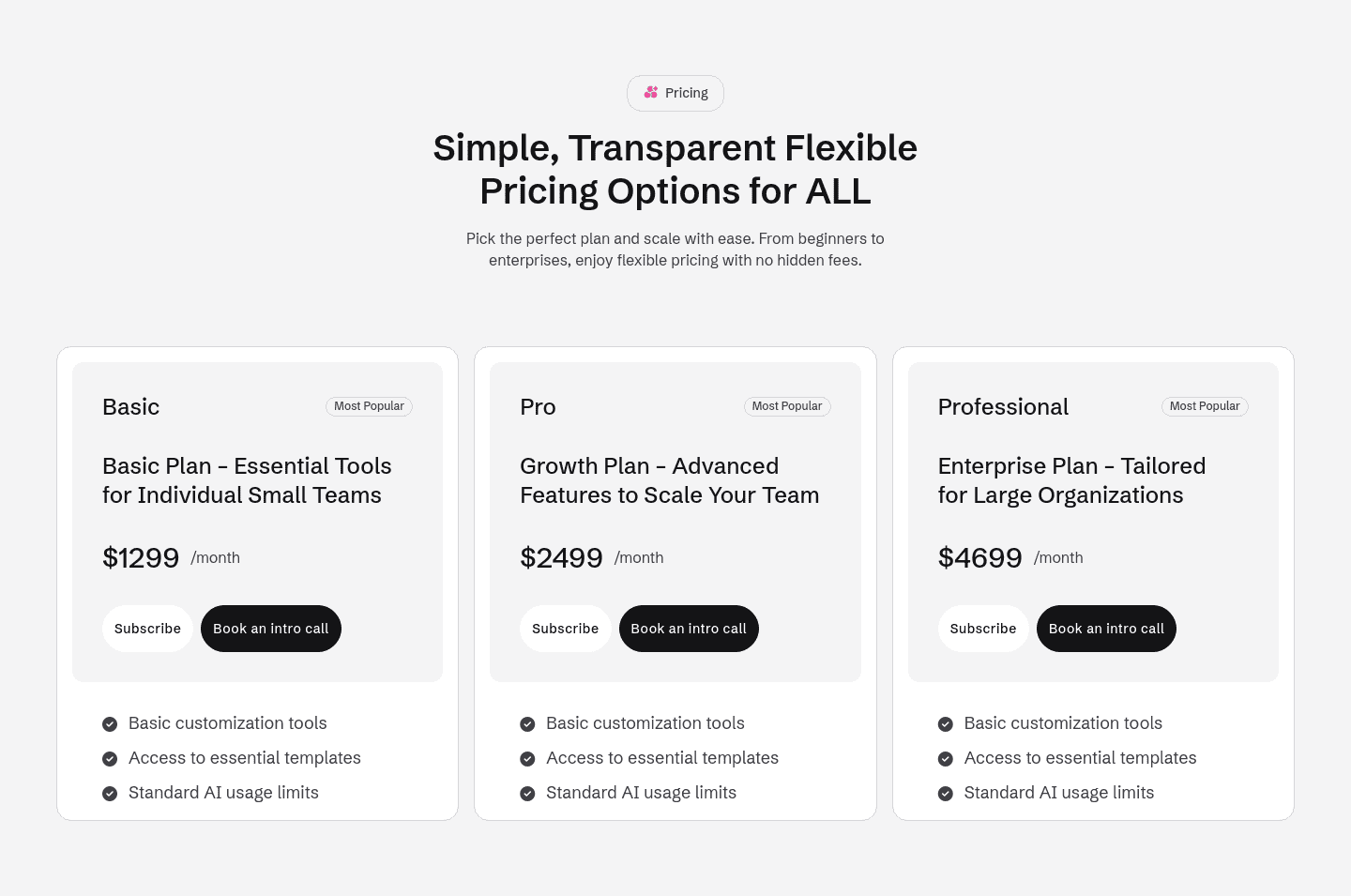Click the checkmark beside Basic customization tools in Pro plan
The image size is (1351, 896).
coord(527,723)
